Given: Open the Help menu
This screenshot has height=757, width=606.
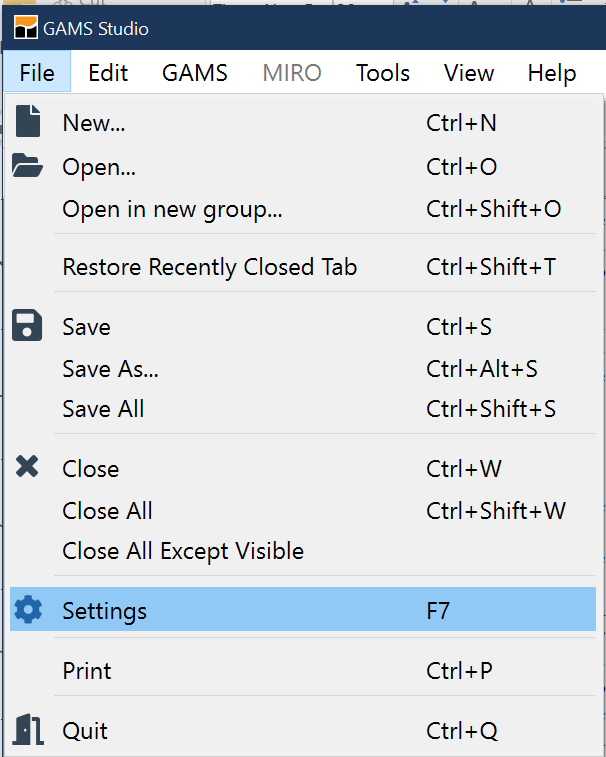Looking at the screenshot, I should tap(552, 73).
